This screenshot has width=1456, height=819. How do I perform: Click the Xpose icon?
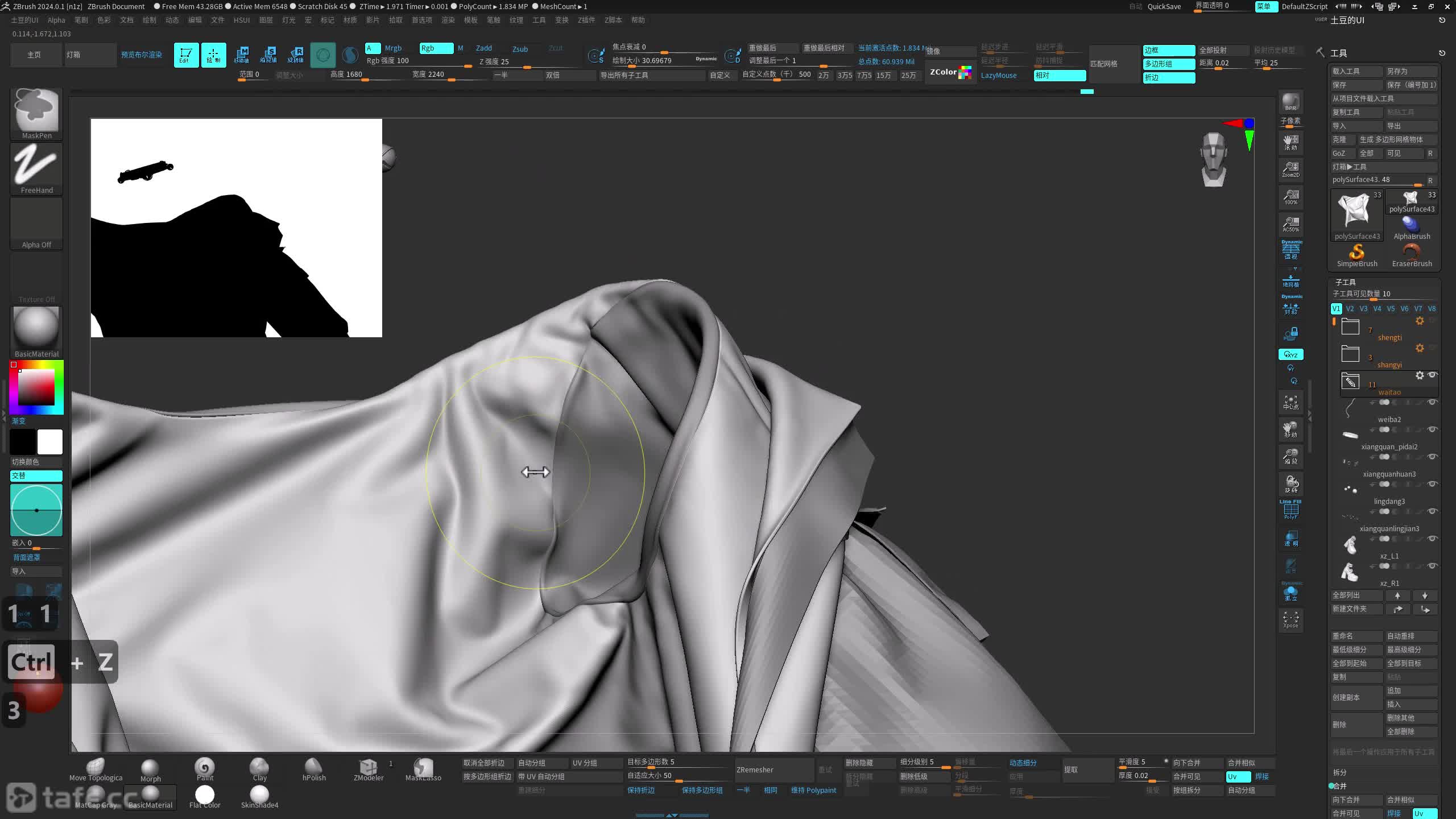tap(1290, 620)
